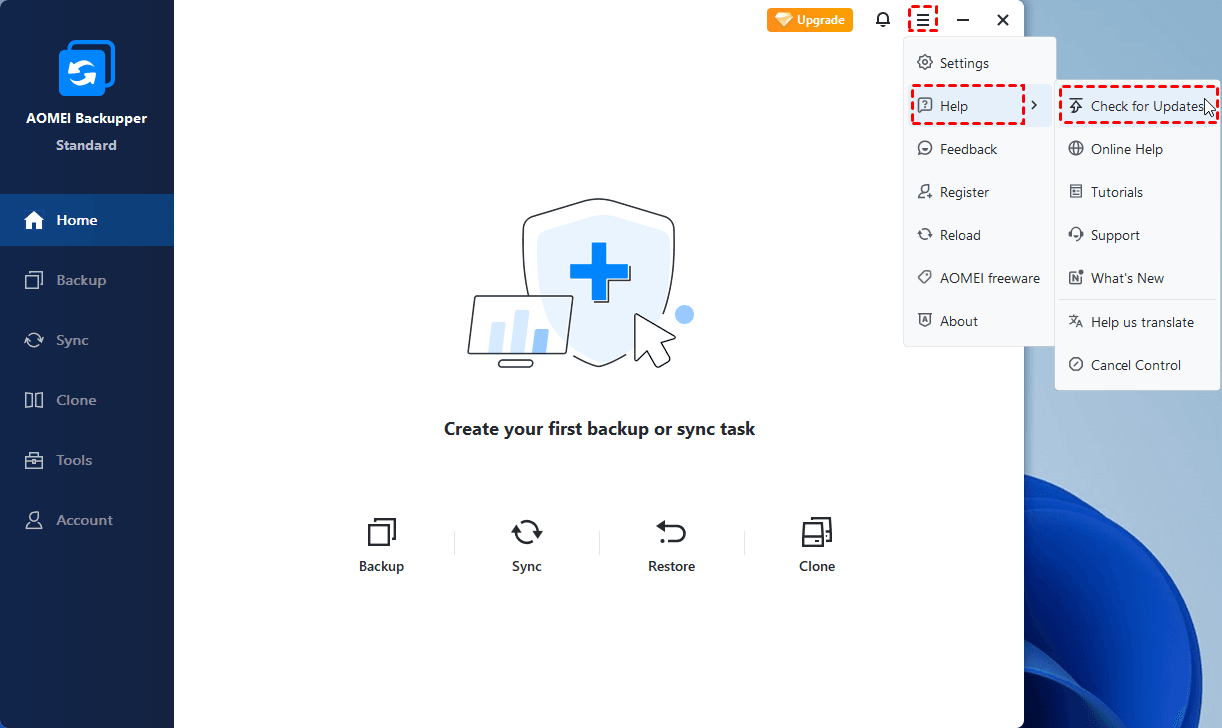Open What's New from the Help submenu
Image resolution: width=1222 pixels, height=728 pixels.
[x=1127, y=278]
